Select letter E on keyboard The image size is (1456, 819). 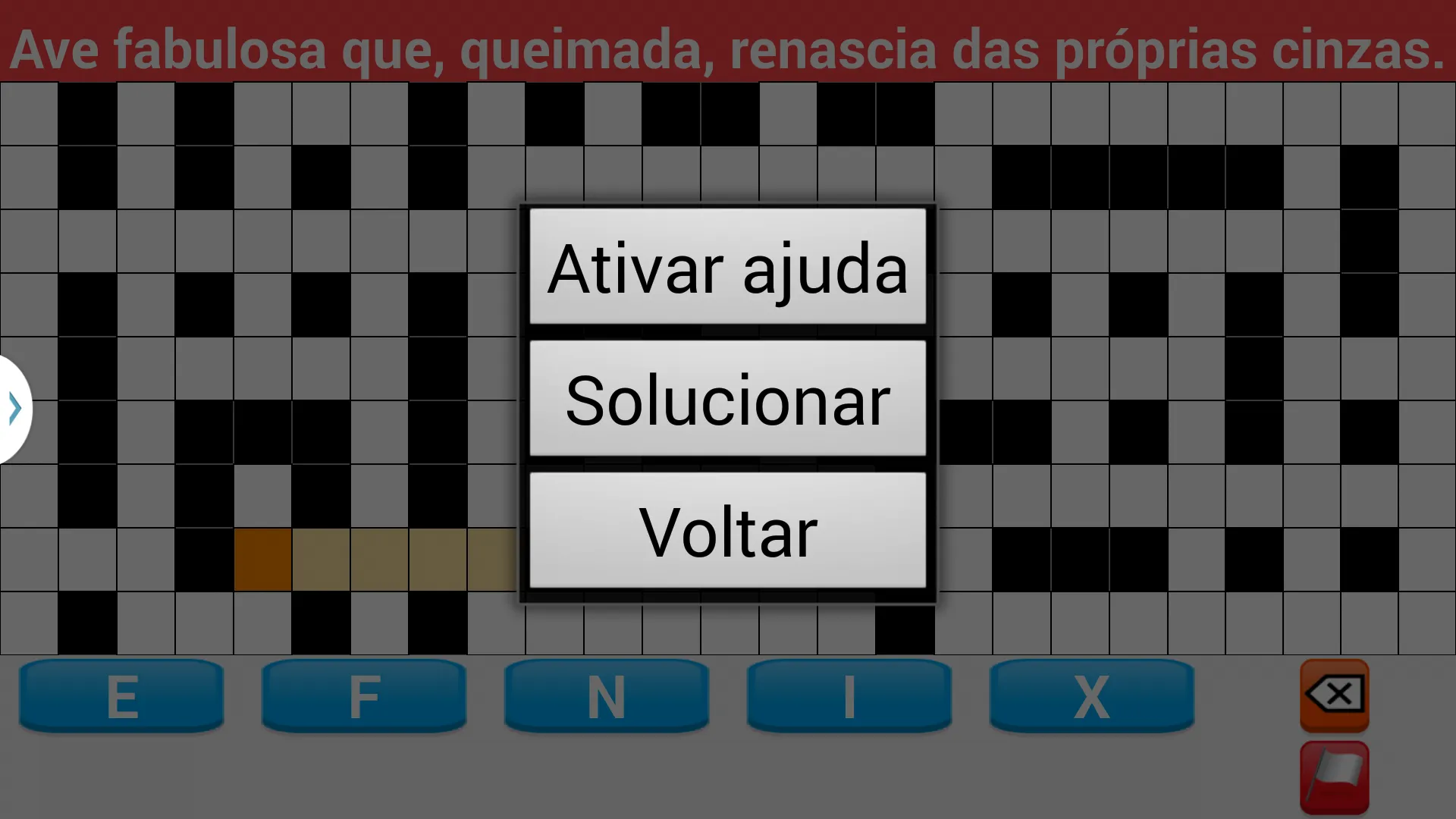coord(122,695)
